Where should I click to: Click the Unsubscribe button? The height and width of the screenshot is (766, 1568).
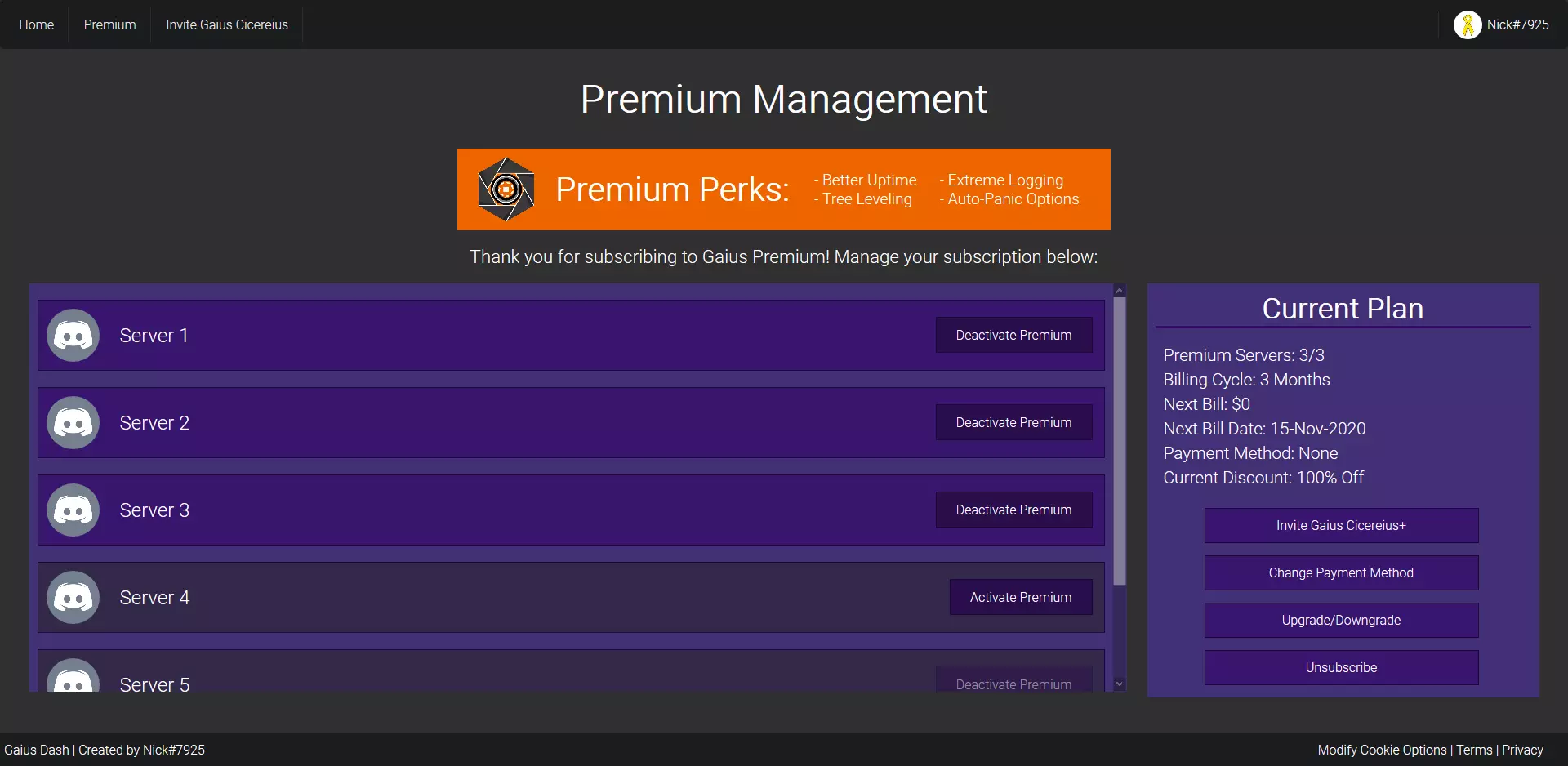pyautogui.click(x=1340, y=668)
